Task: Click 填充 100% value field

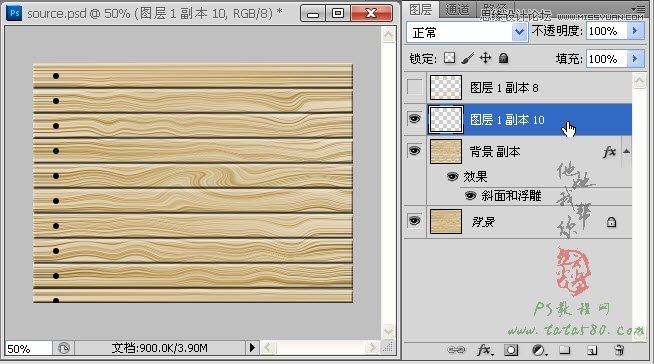Action: pos(607,59)
